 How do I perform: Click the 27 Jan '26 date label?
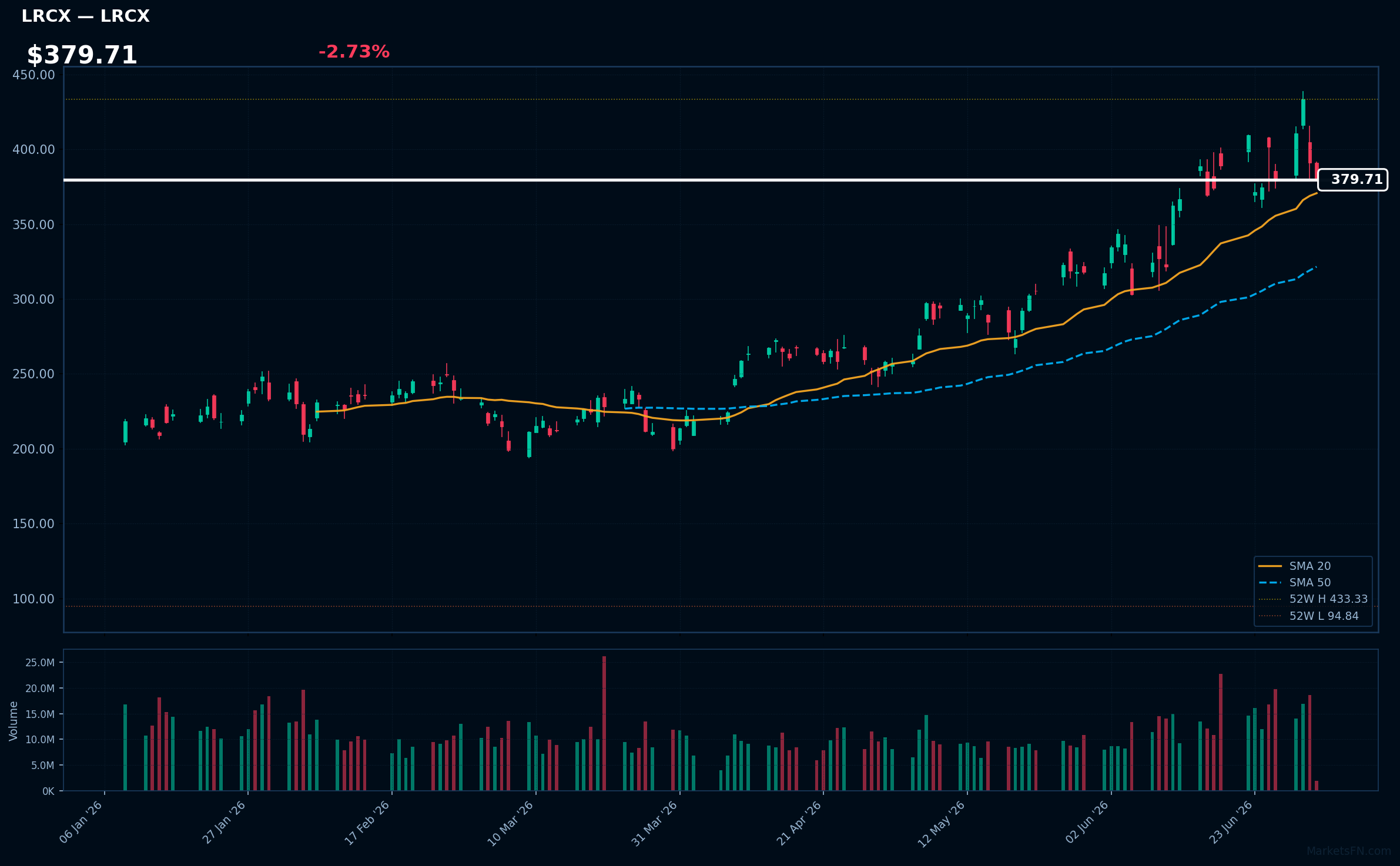coord(224,823)
